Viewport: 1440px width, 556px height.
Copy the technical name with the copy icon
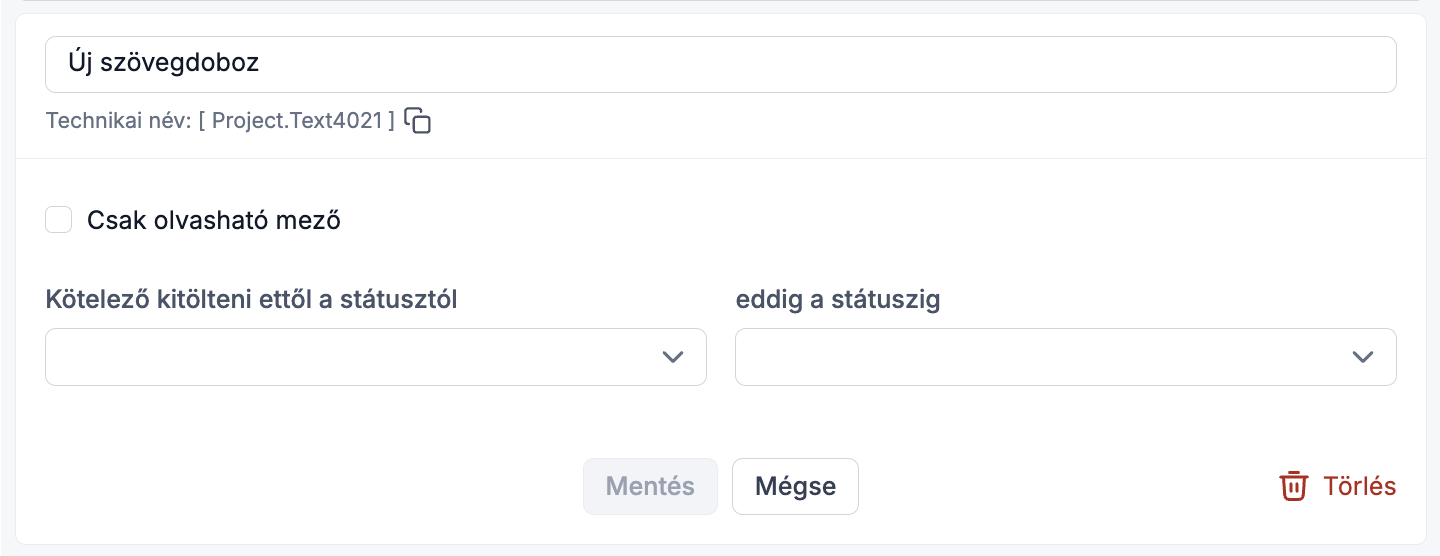click(x=418, y=121)
